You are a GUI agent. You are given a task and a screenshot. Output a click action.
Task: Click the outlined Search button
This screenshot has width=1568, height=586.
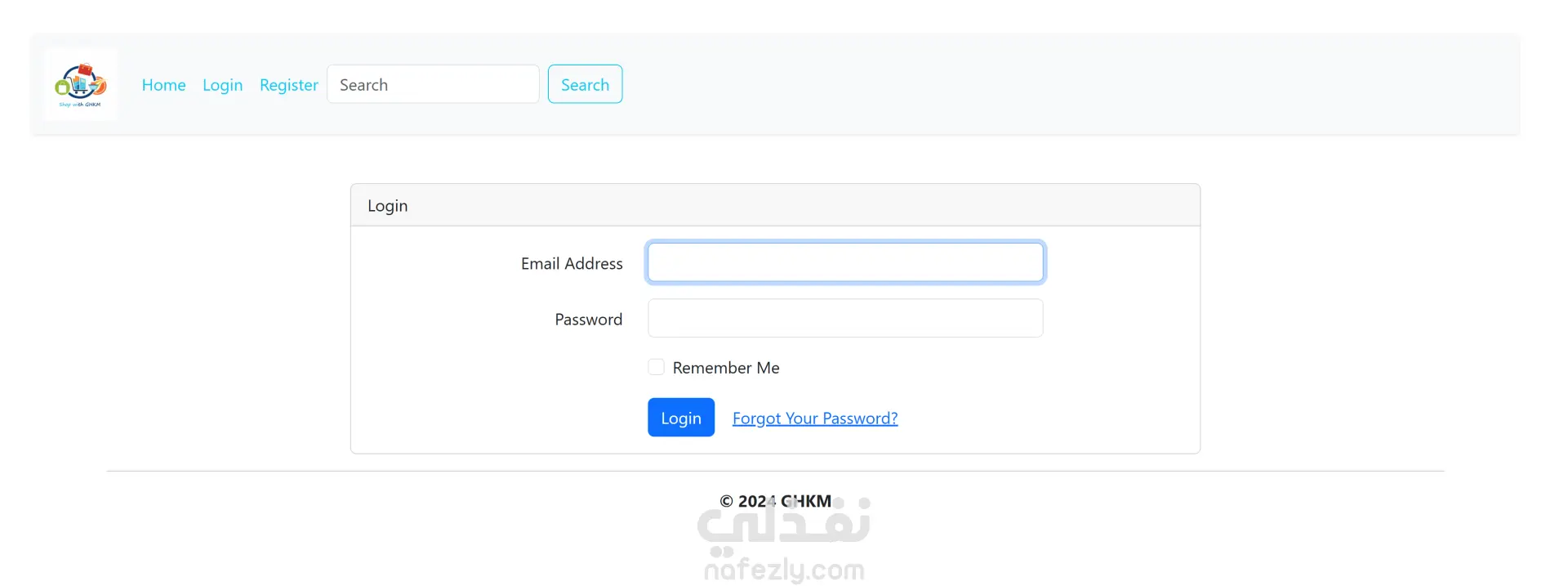pos(585,84)
